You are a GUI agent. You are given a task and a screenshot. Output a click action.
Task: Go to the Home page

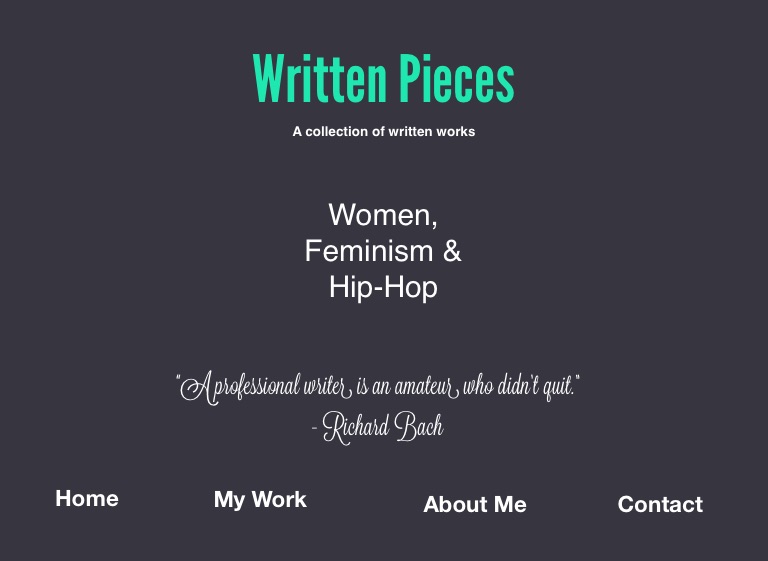[x=87, y=498]
